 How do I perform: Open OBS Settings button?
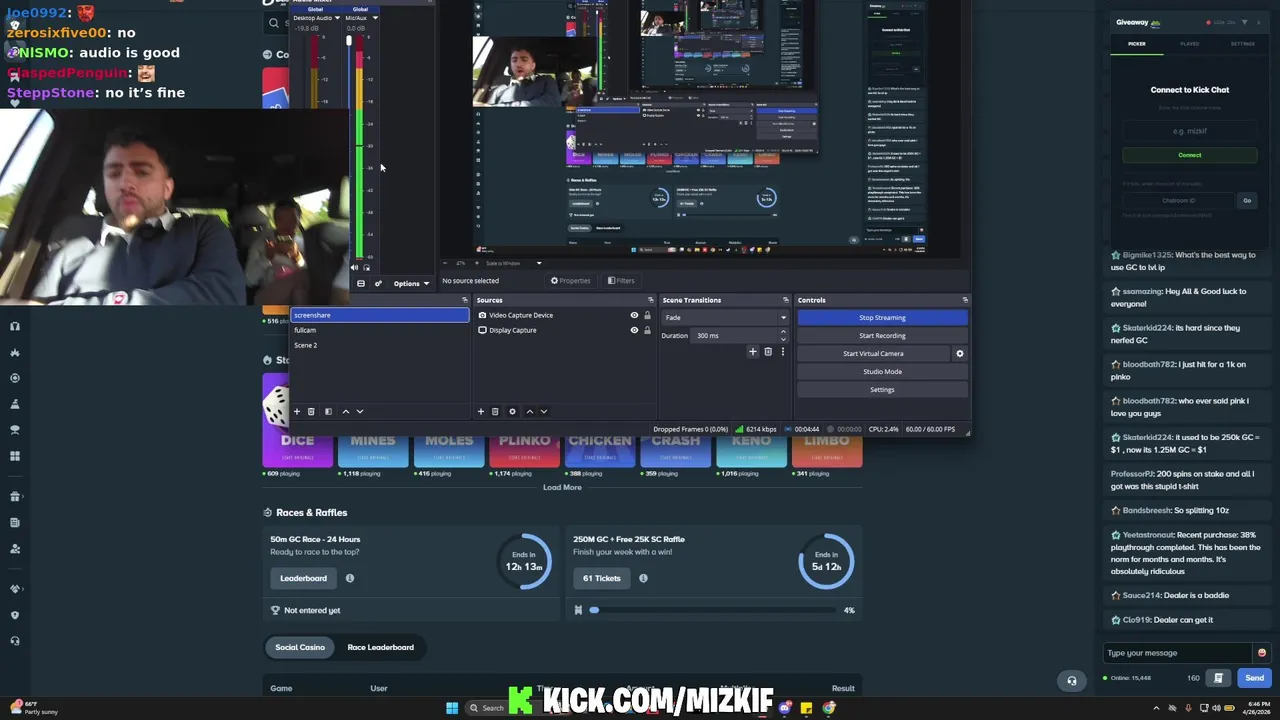[x=882, y=390]
